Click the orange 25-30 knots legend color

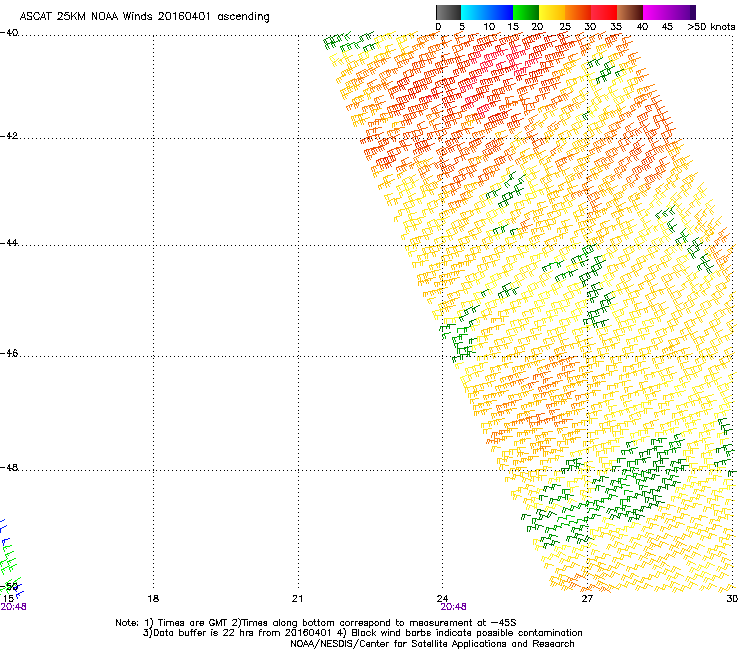tap(578, 12)
